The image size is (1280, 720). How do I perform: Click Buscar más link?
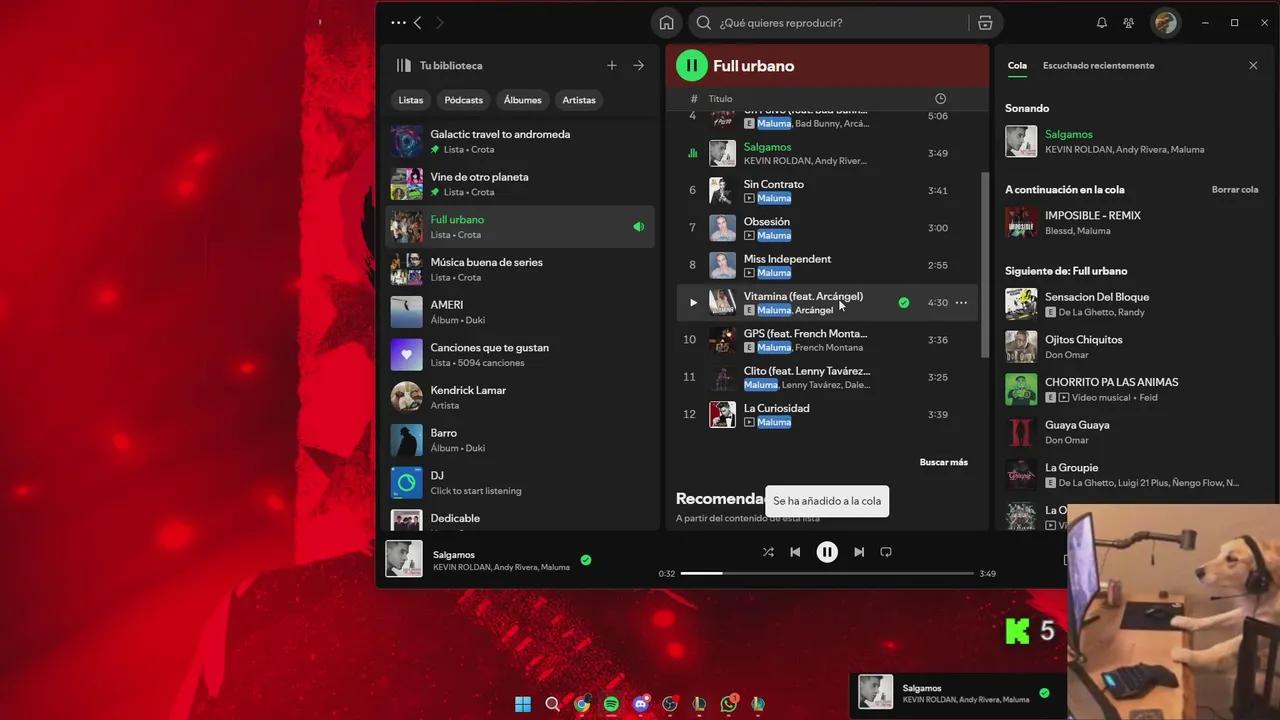[944, 463]
